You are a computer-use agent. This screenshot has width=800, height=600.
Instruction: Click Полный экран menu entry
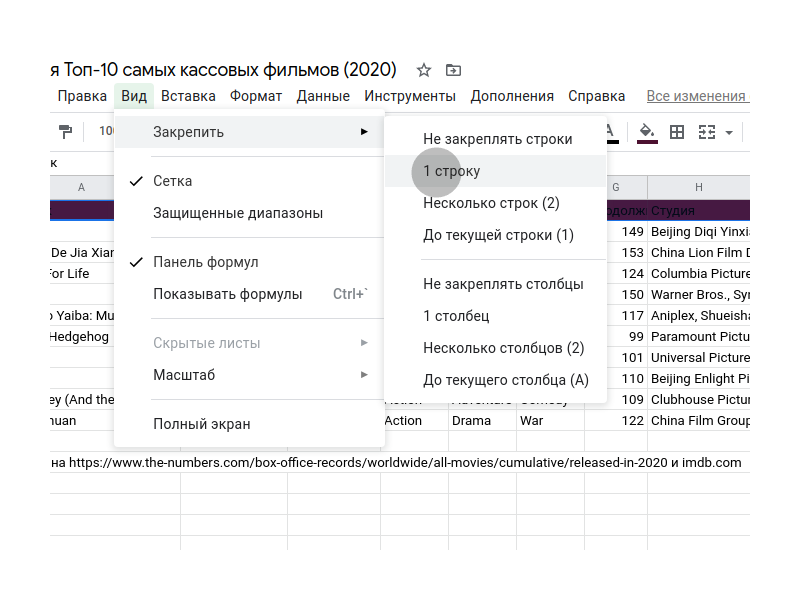(202, 424)
